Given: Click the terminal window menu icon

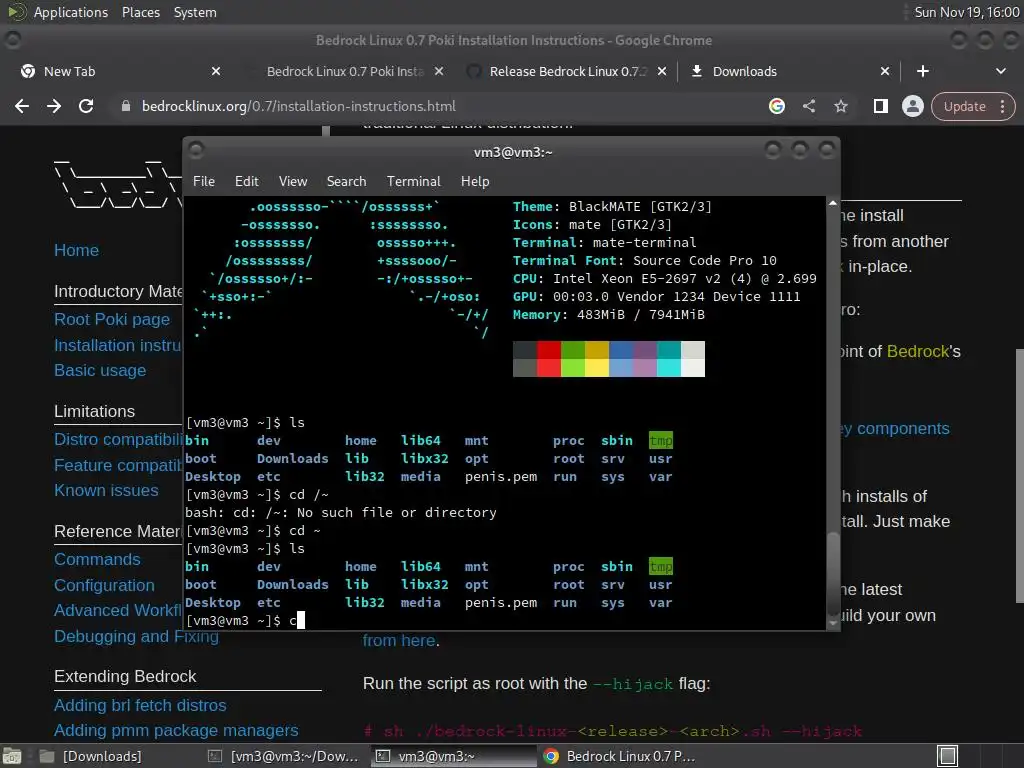Looking at the screenshot, I should coord(196,151).
